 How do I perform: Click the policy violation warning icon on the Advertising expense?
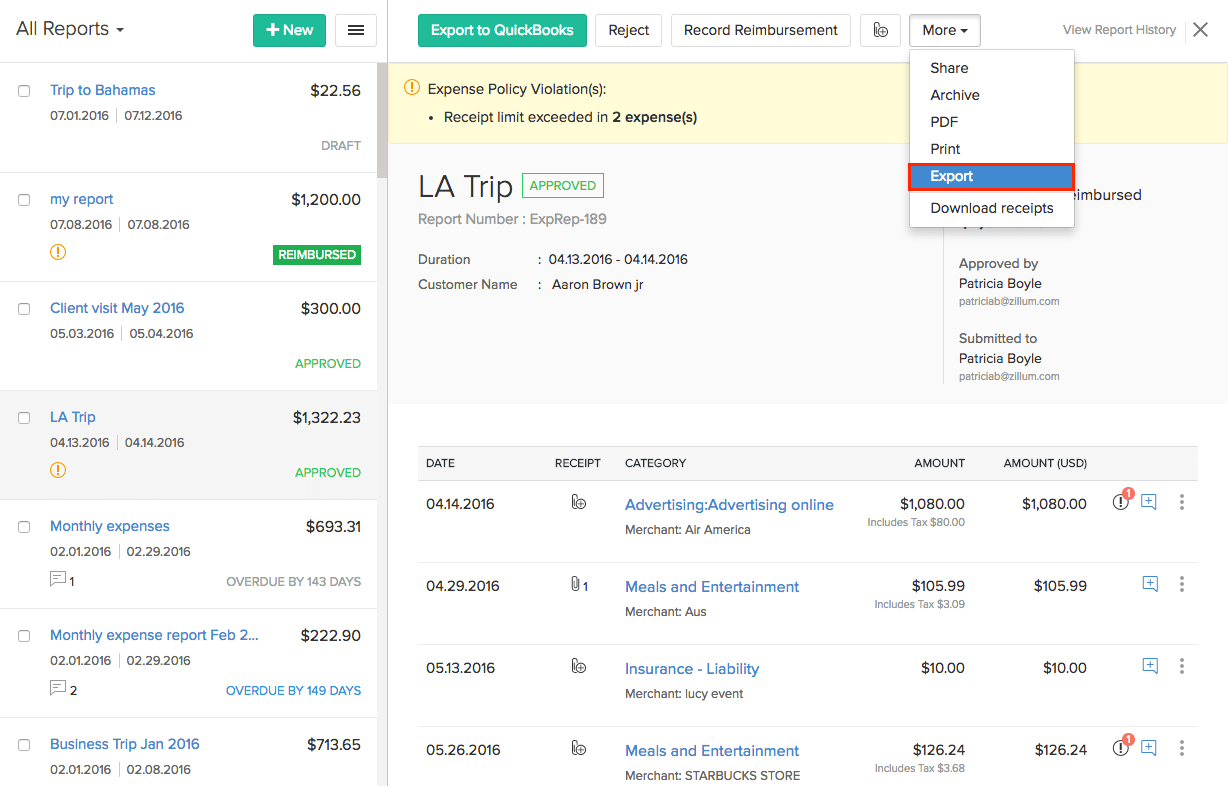pyautogui.click(x=1121, y=502)
